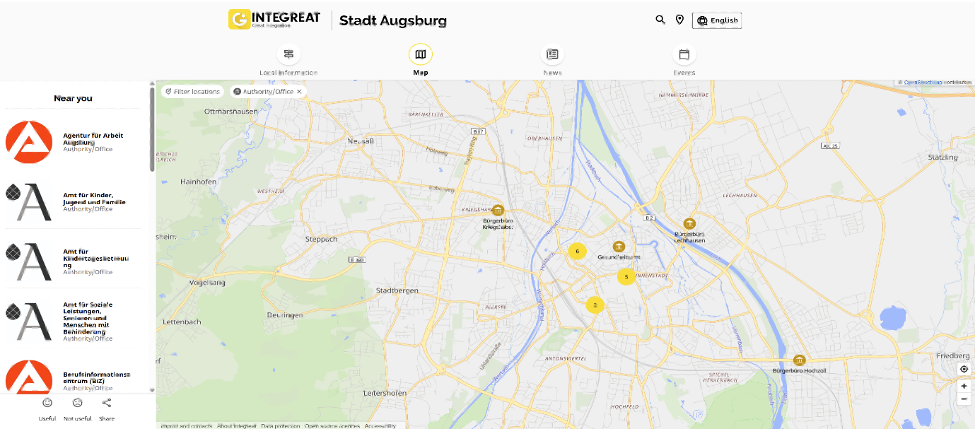Click the Near you list scrollbar

tap(152, 130)
